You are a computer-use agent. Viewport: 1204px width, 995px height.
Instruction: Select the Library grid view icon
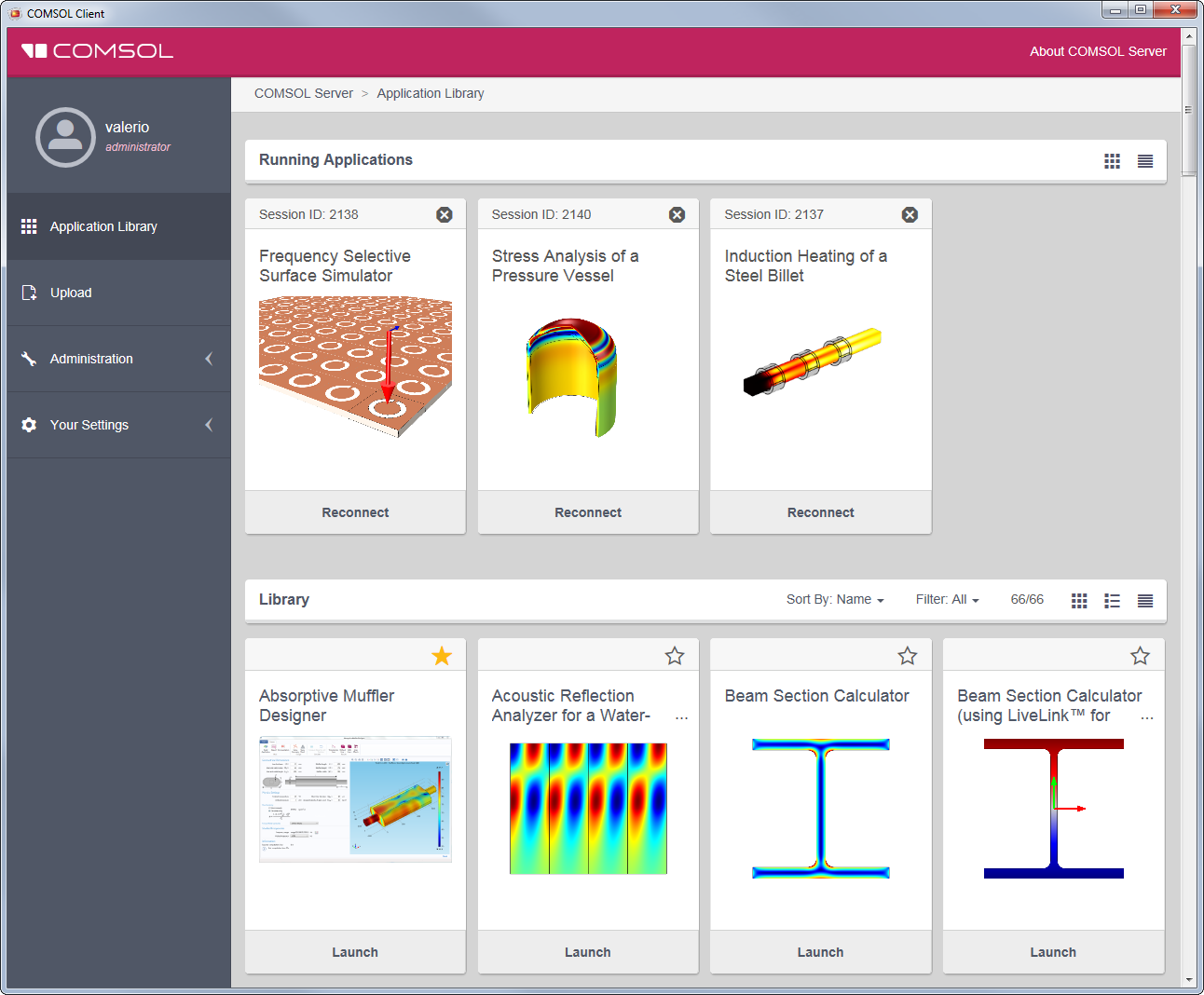pyautogui.click(x=1079, y=600)
